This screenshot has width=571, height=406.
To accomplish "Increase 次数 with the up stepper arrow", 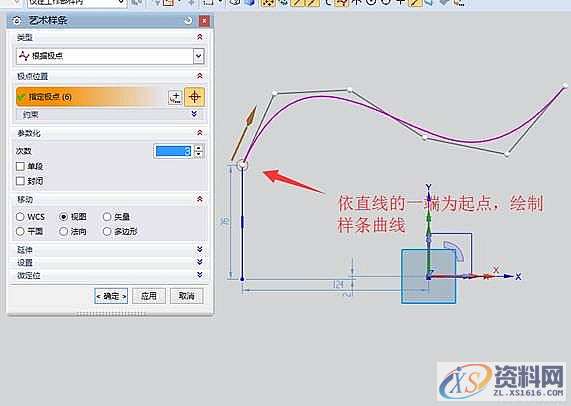I will [198, 148].
